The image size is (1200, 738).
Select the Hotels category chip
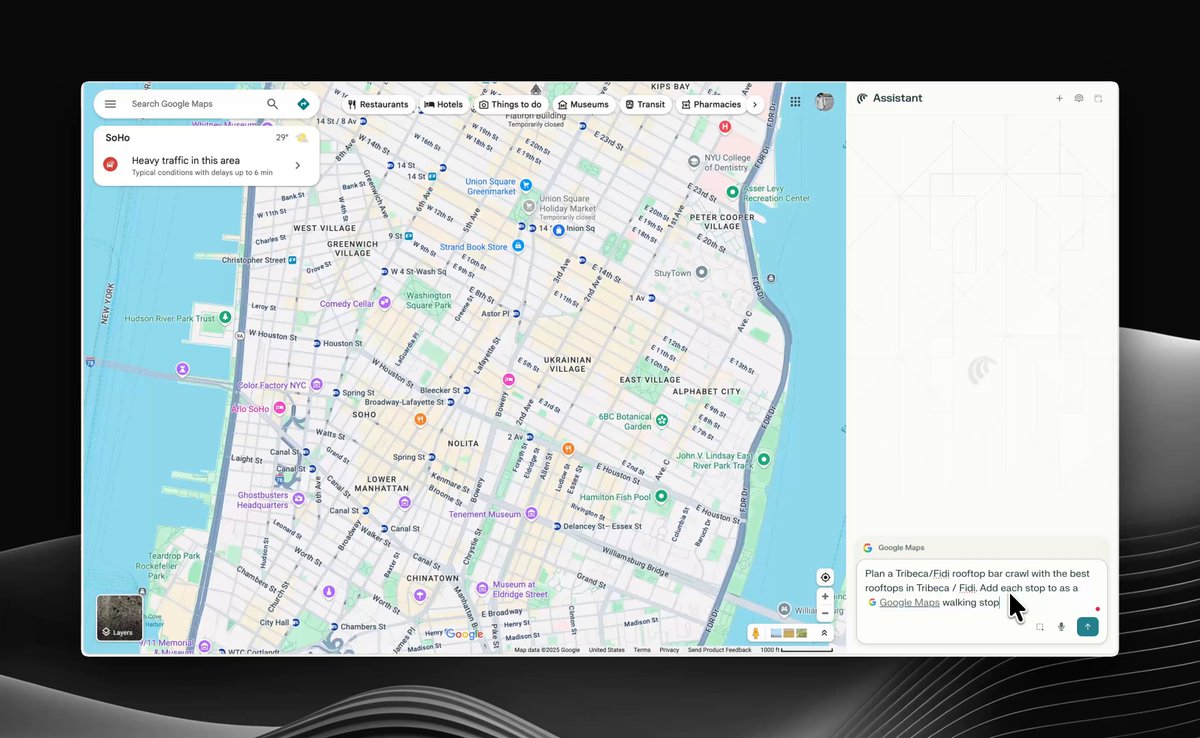443,104
